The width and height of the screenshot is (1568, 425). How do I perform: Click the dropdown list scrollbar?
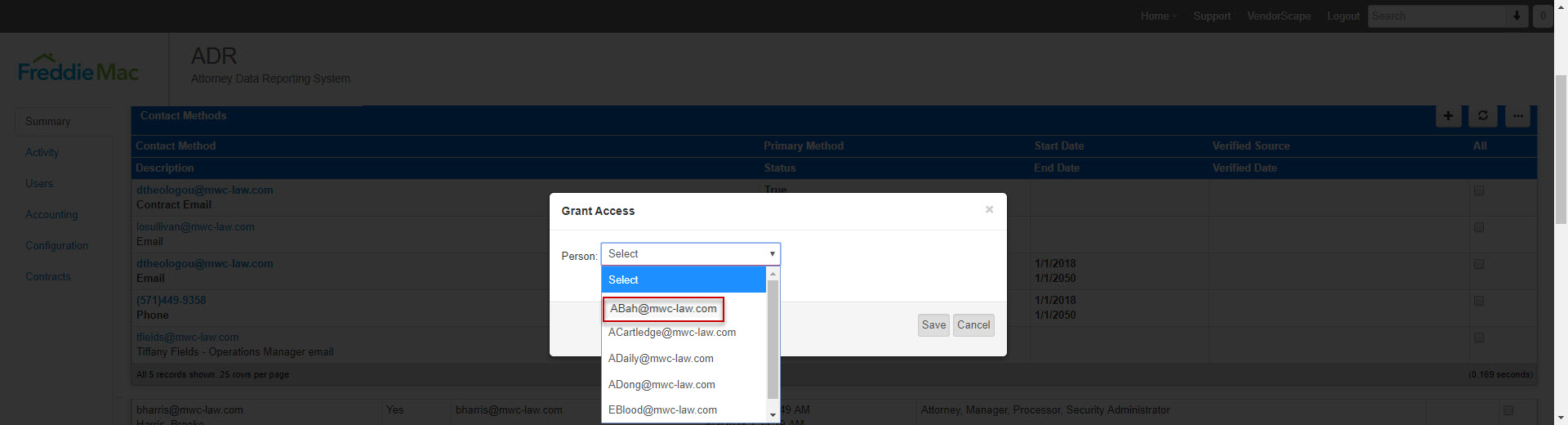(773, 338)
